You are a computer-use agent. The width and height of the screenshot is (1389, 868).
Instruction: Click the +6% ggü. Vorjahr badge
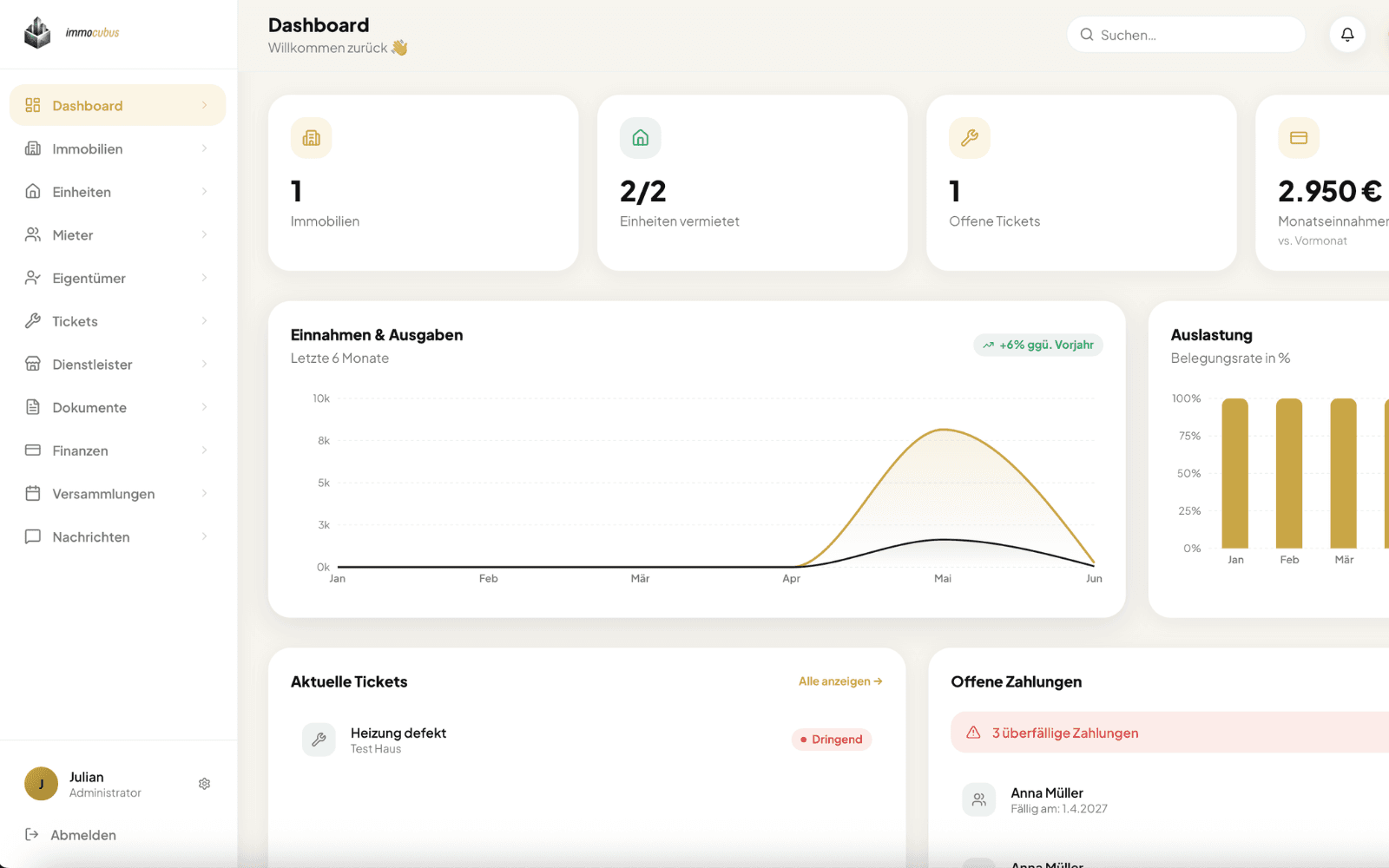1038,345
